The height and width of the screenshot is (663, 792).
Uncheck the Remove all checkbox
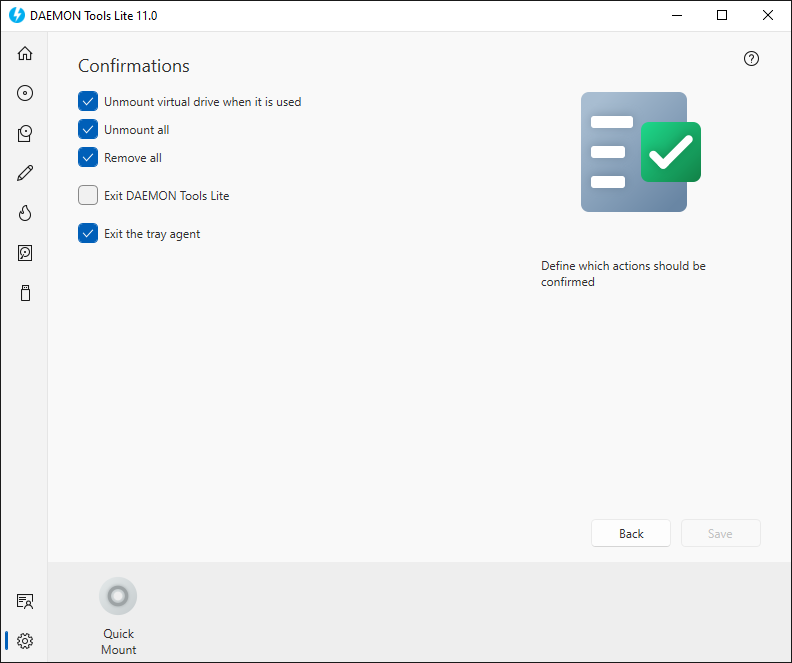[x=88, y=157]
